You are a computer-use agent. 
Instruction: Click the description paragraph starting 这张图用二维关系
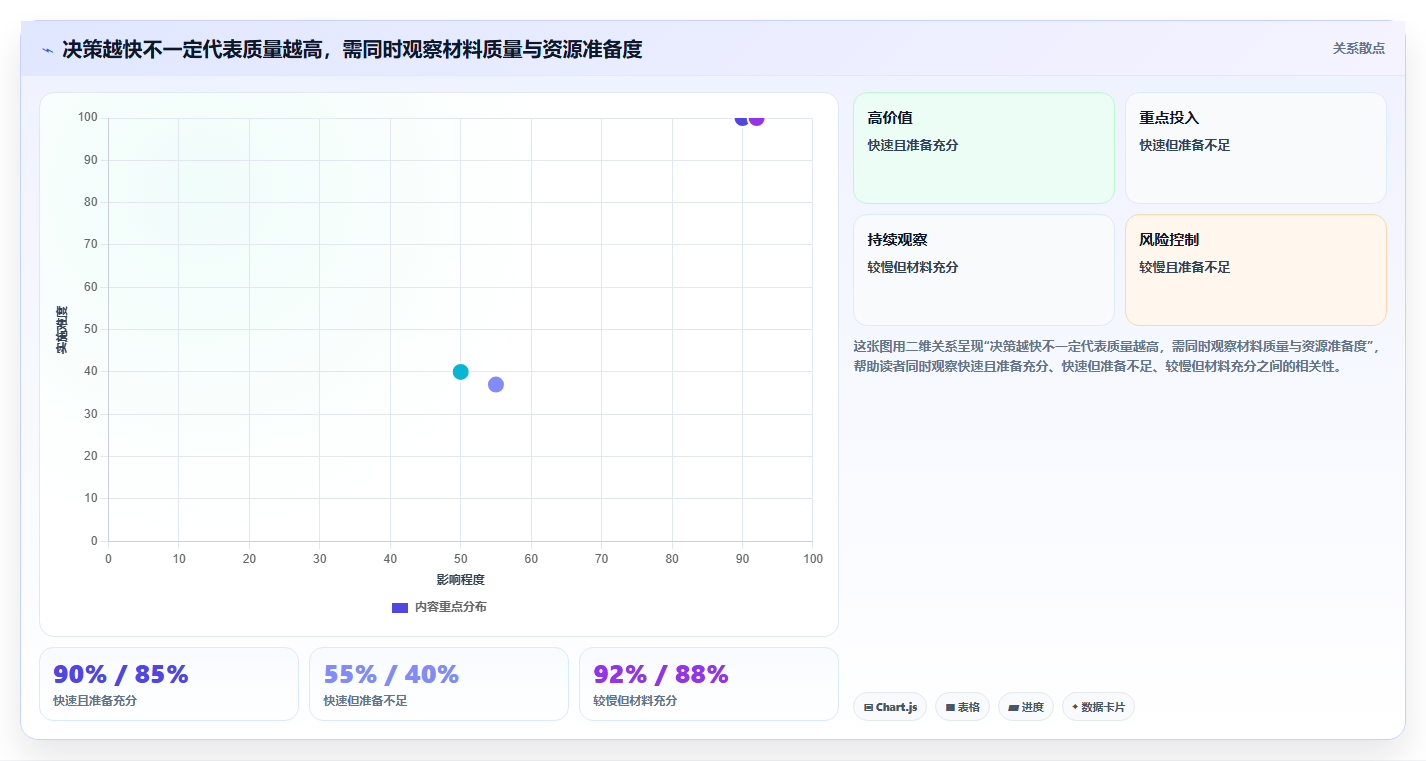pos(1117,356)
